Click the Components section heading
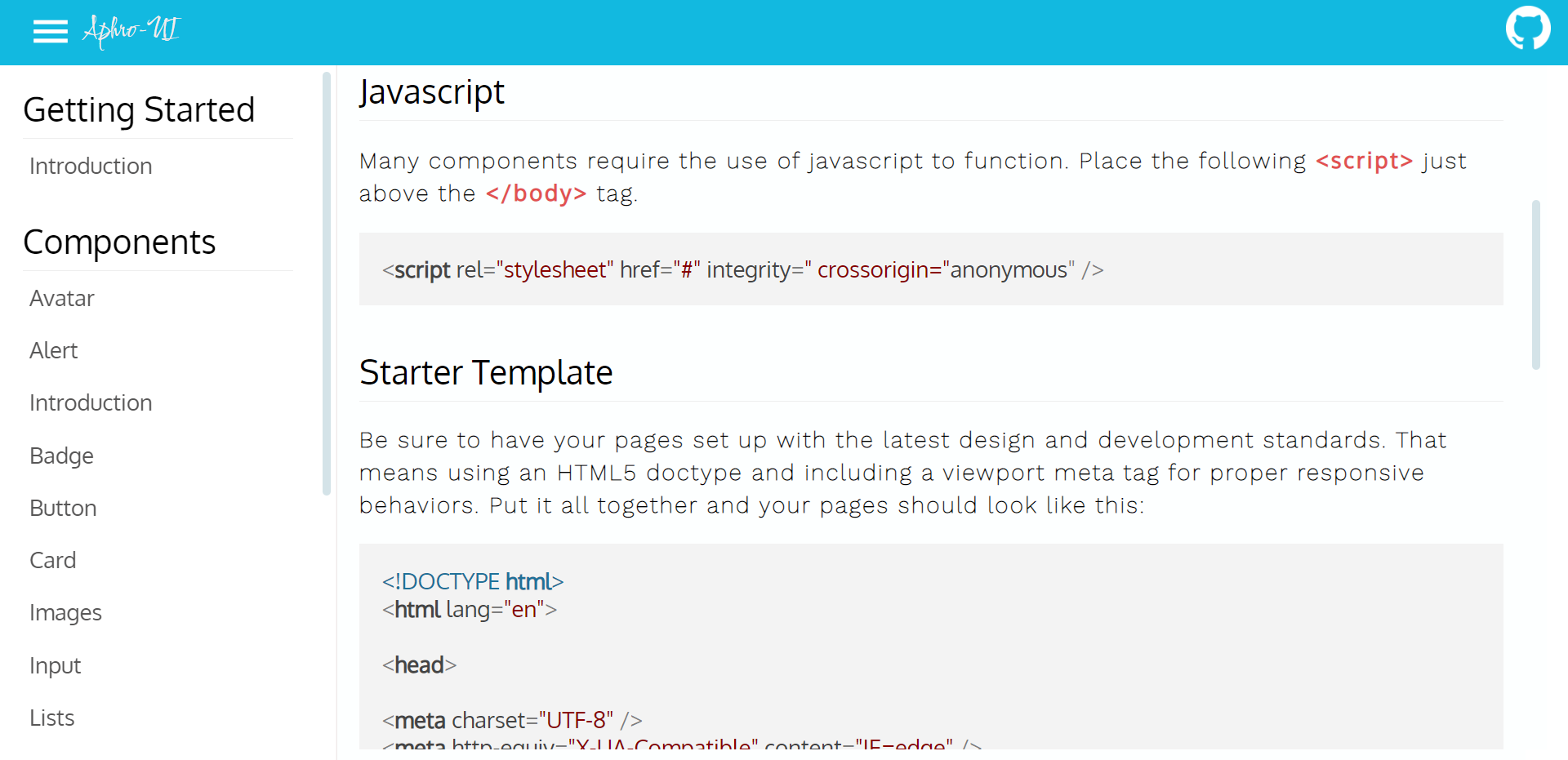This screenshot has height=760, width=1568. 119,242
